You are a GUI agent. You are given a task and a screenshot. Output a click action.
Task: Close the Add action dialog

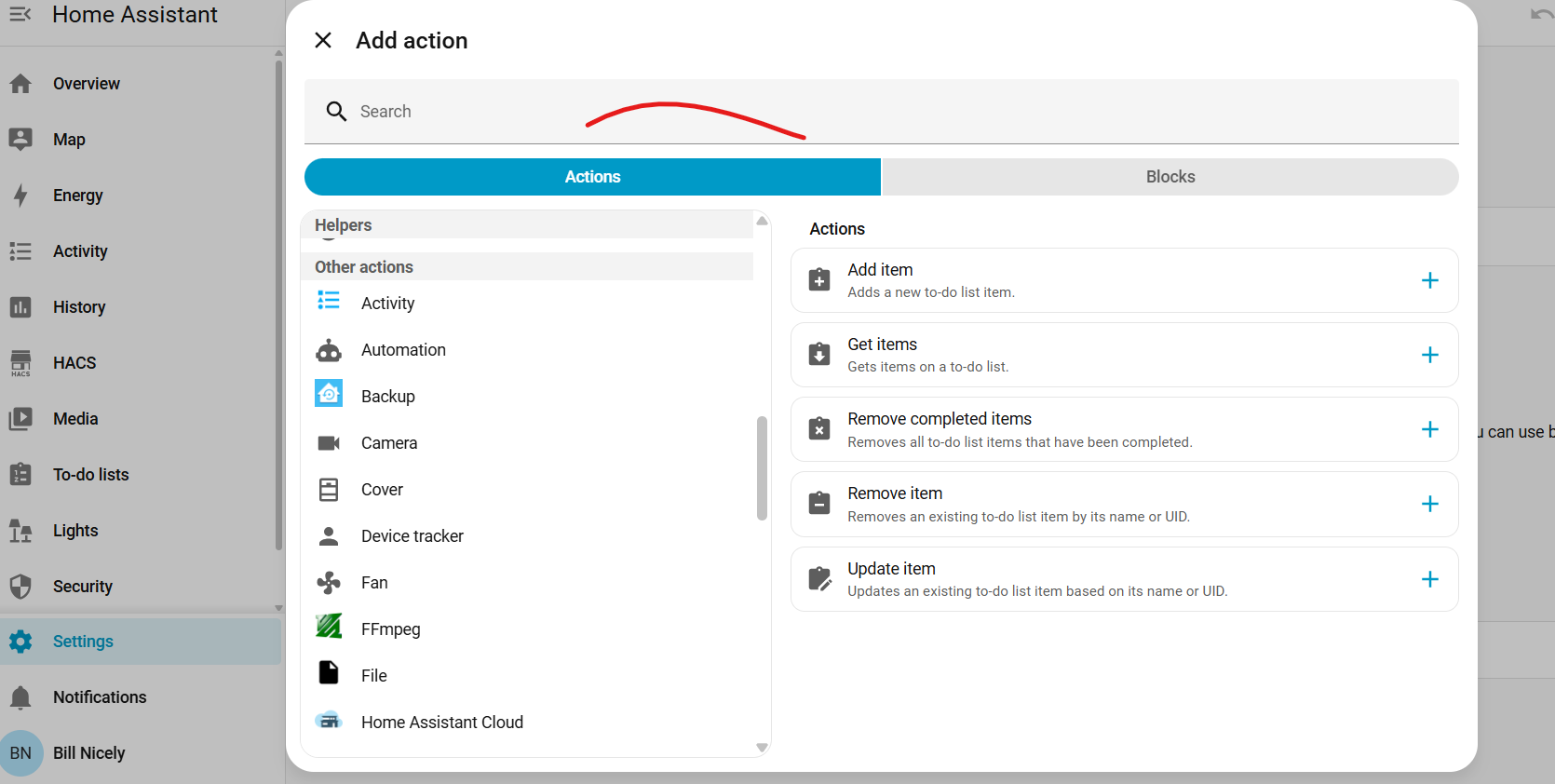(x=323, y=40)
